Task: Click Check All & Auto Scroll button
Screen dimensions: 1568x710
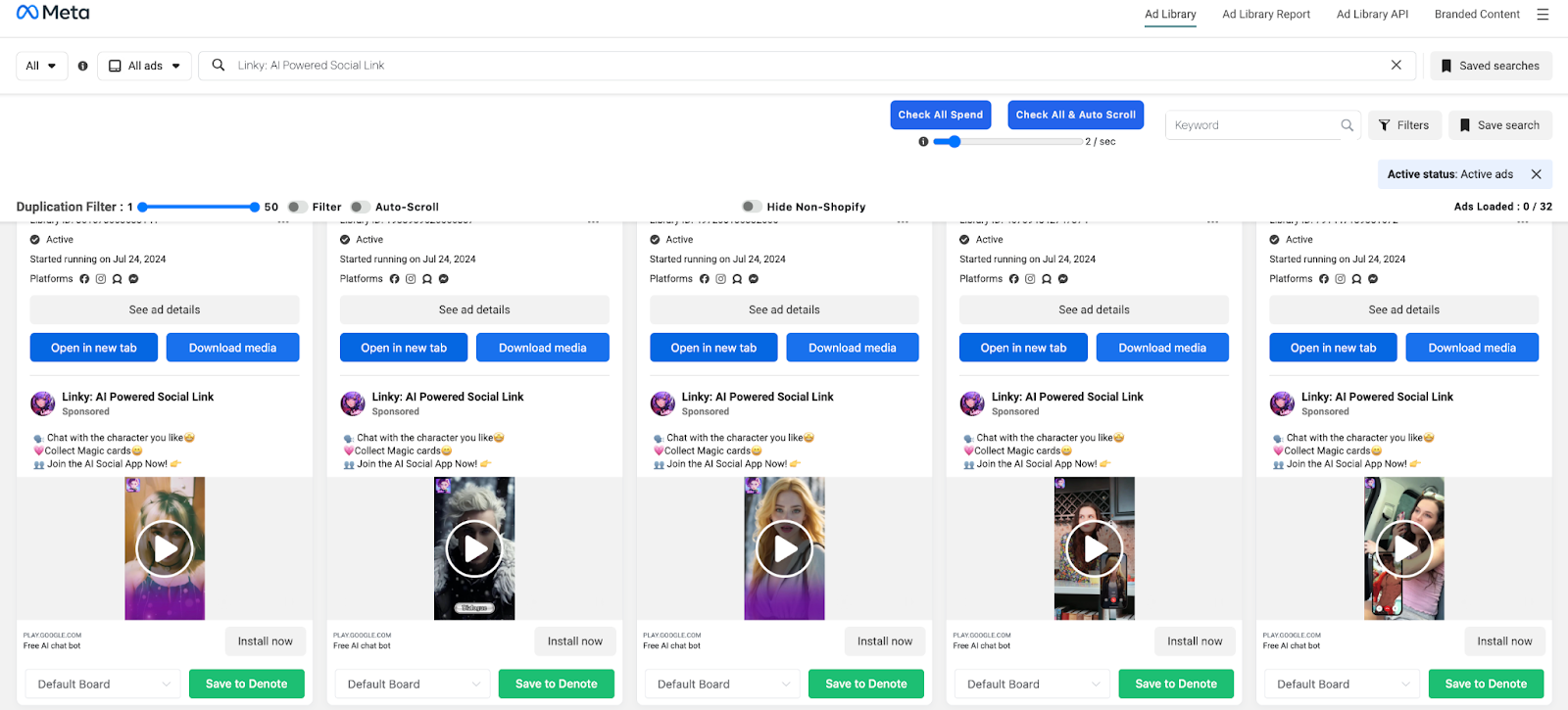Action: coord(1076,115)
